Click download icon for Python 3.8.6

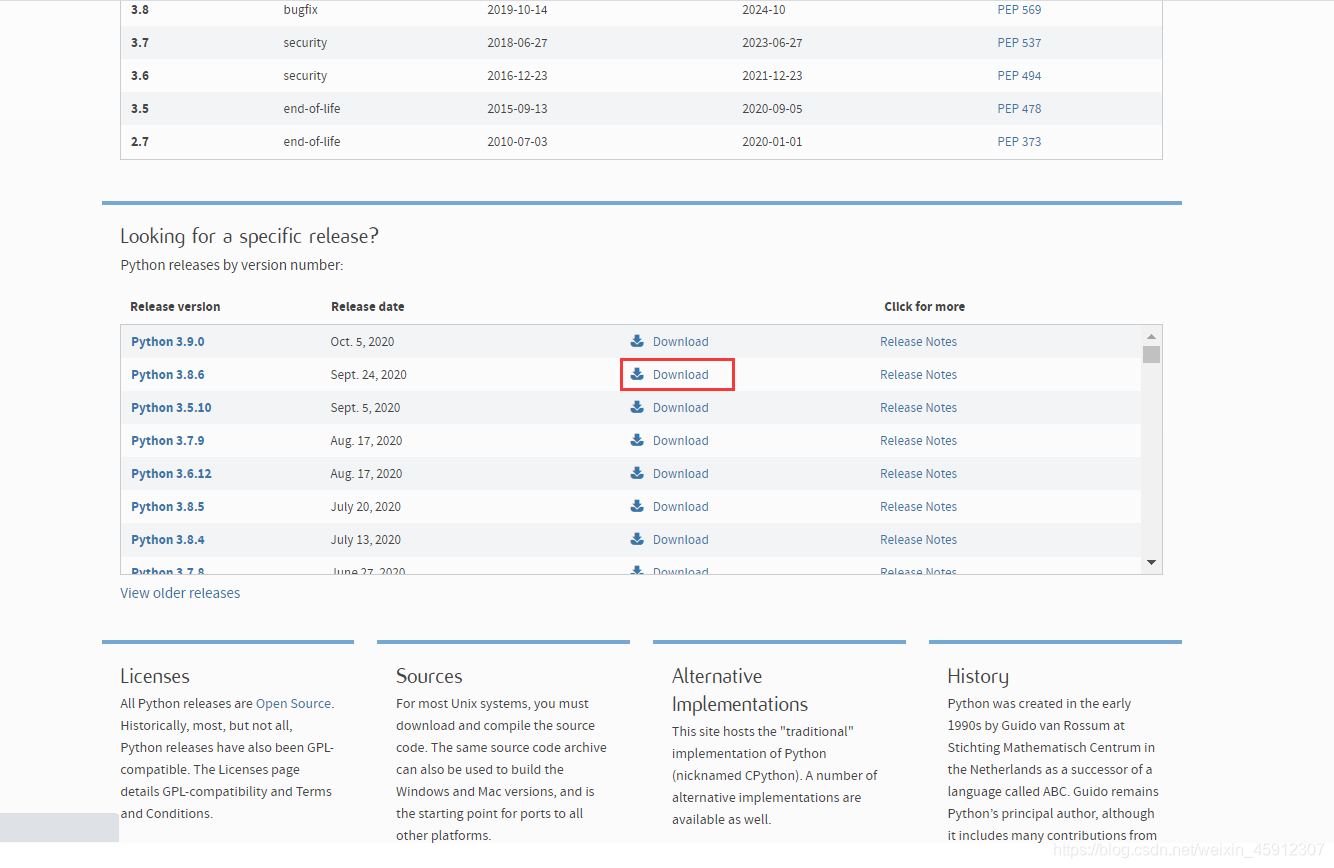click(637, 374)
